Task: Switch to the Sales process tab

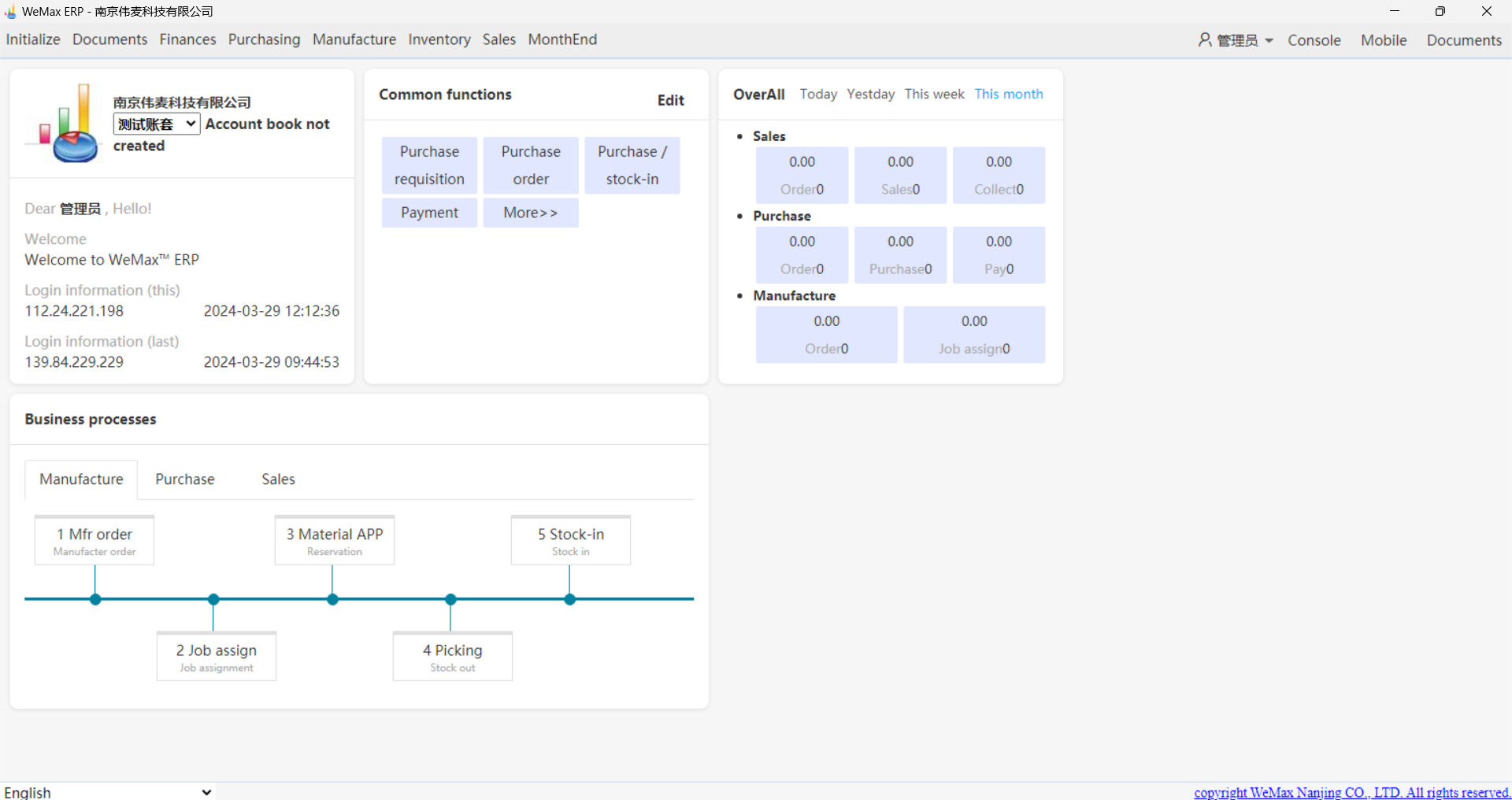Action: 278,480
